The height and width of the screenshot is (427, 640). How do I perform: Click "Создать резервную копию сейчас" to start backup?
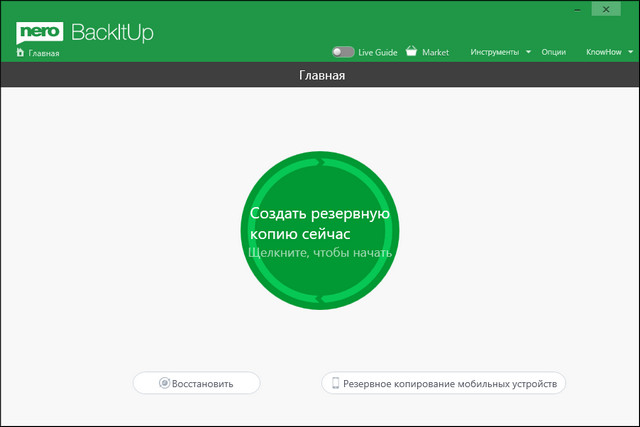pos(319,223)
